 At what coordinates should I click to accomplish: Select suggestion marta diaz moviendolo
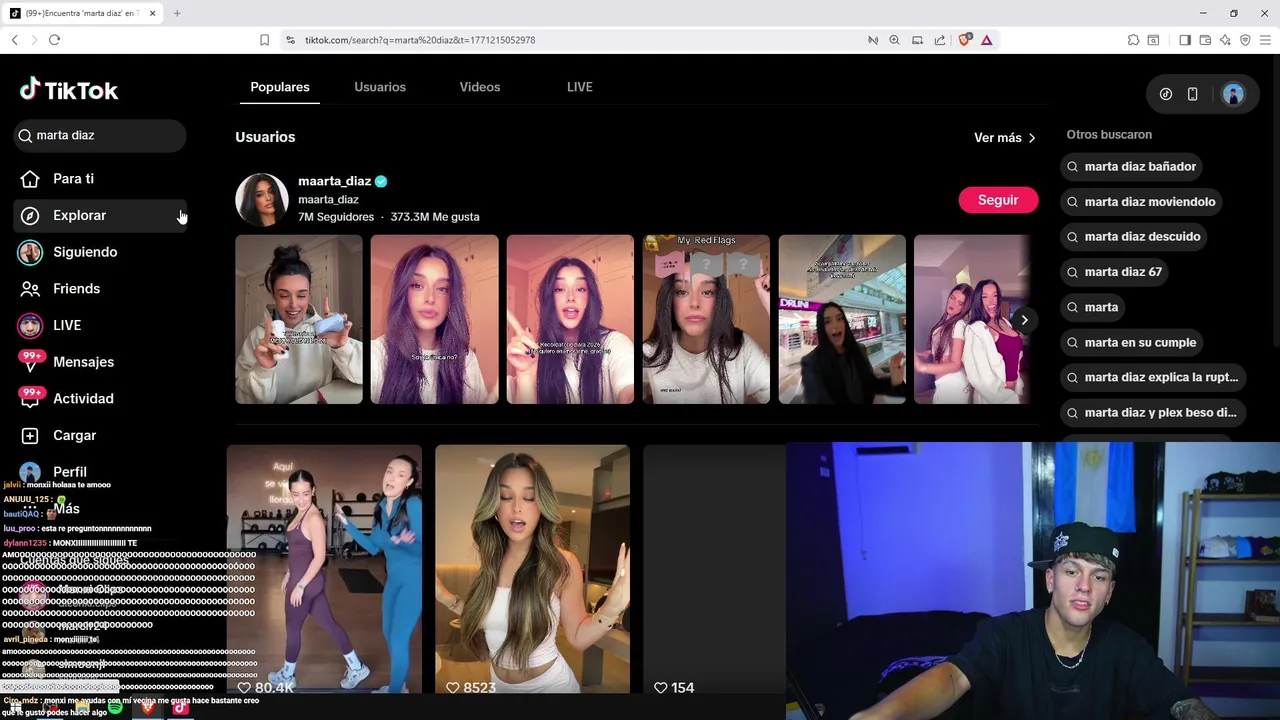(x=1142, y=202)
